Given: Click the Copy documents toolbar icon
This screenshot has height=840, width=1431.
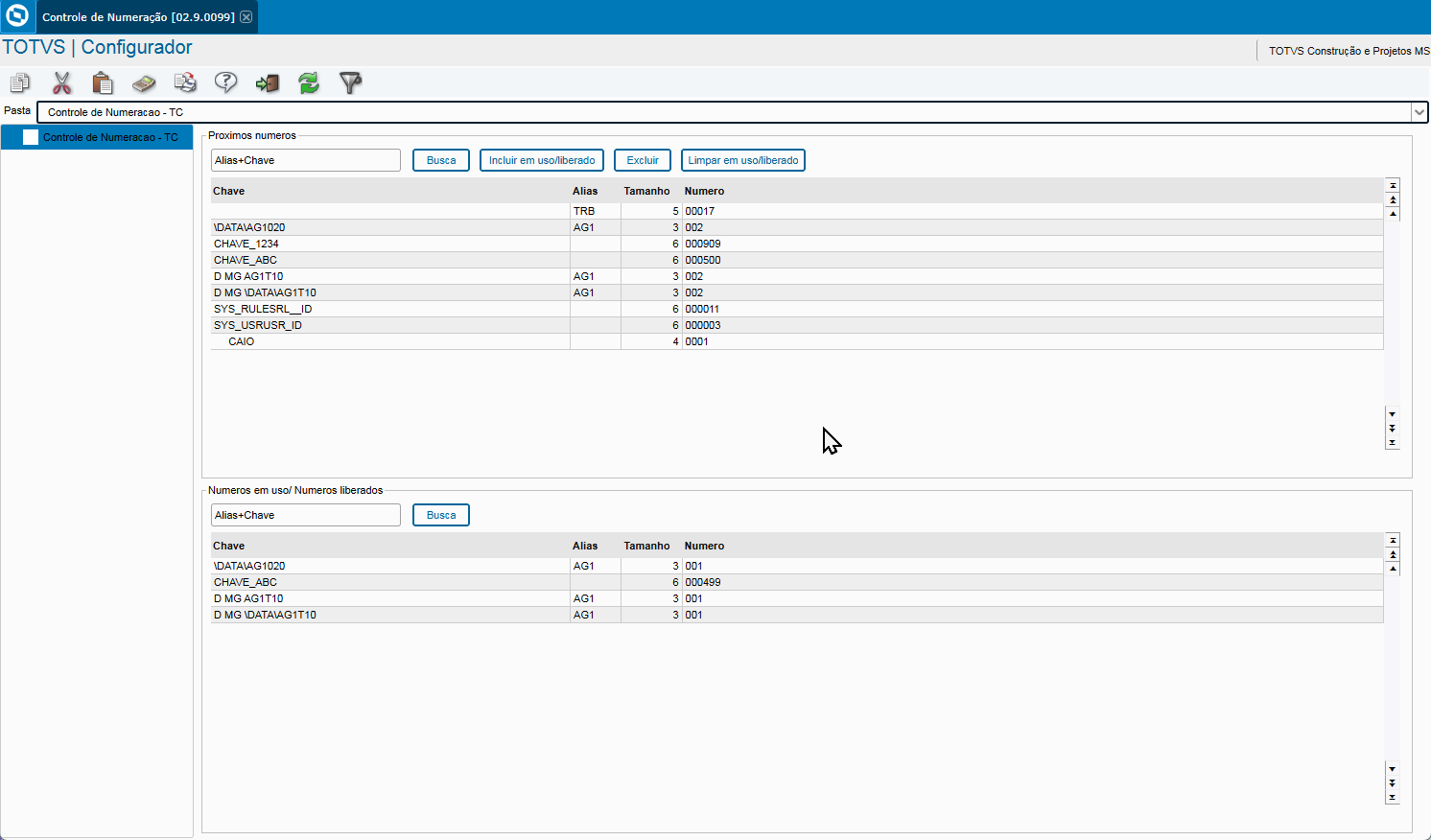Looking at the screenshot, I should [20, 83].
